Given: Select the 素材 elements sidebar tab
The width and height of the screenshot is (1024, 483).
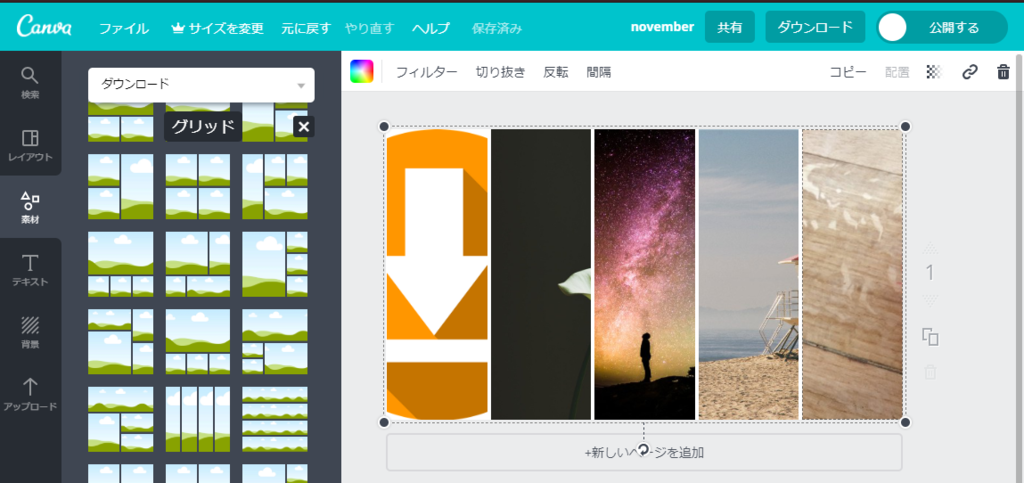Looking at the screenshot, I should tap(30, 208).
